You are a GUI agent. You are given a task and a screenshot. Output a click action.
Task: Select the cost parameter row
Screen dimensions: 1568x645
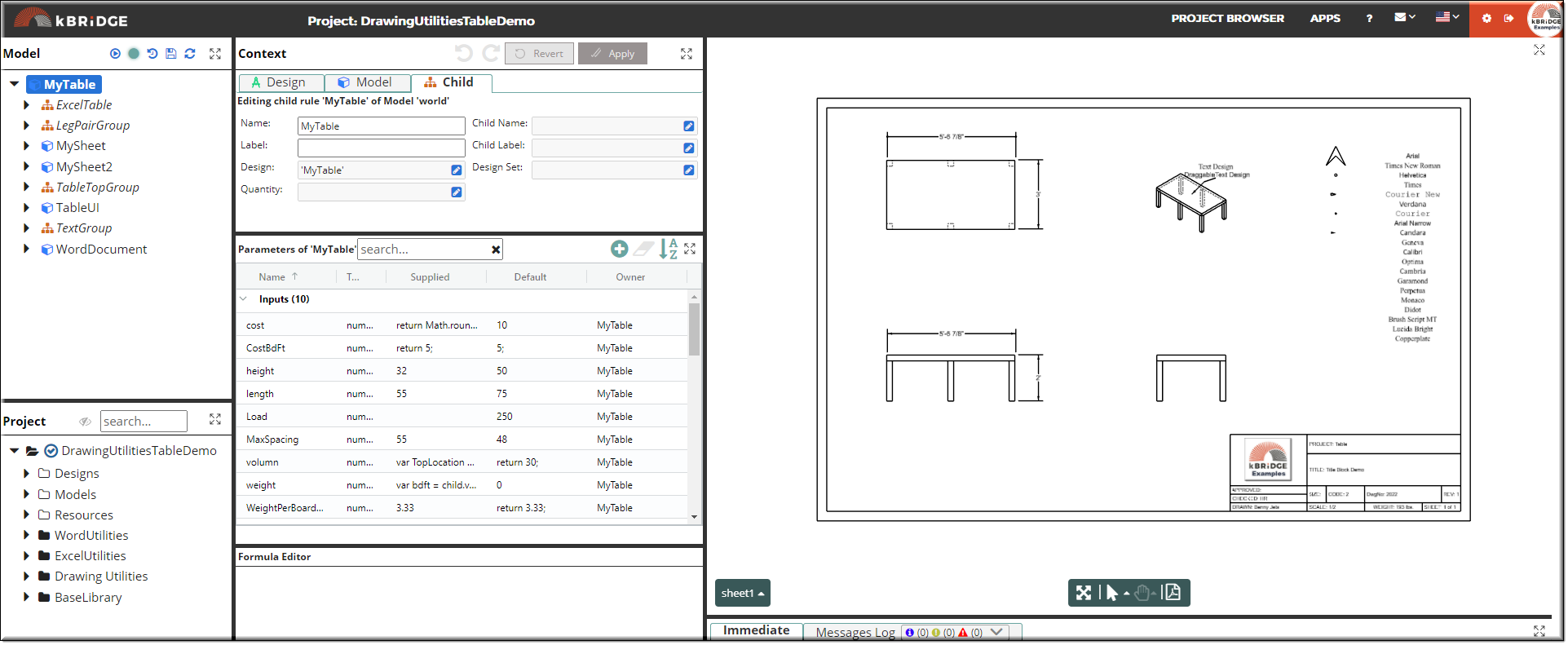pyautogui.click(x=462, y=325)
